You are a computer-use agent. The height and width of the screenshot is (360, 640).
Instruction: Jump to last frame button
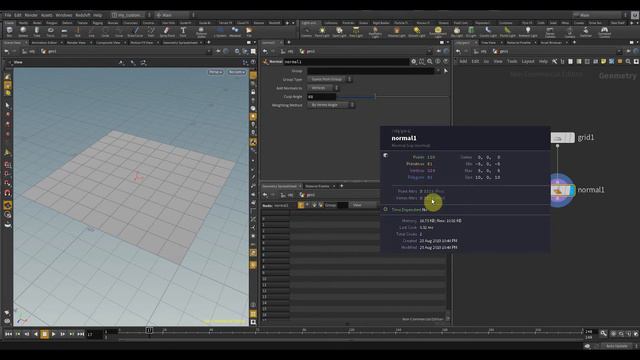(x=80, y=334)
